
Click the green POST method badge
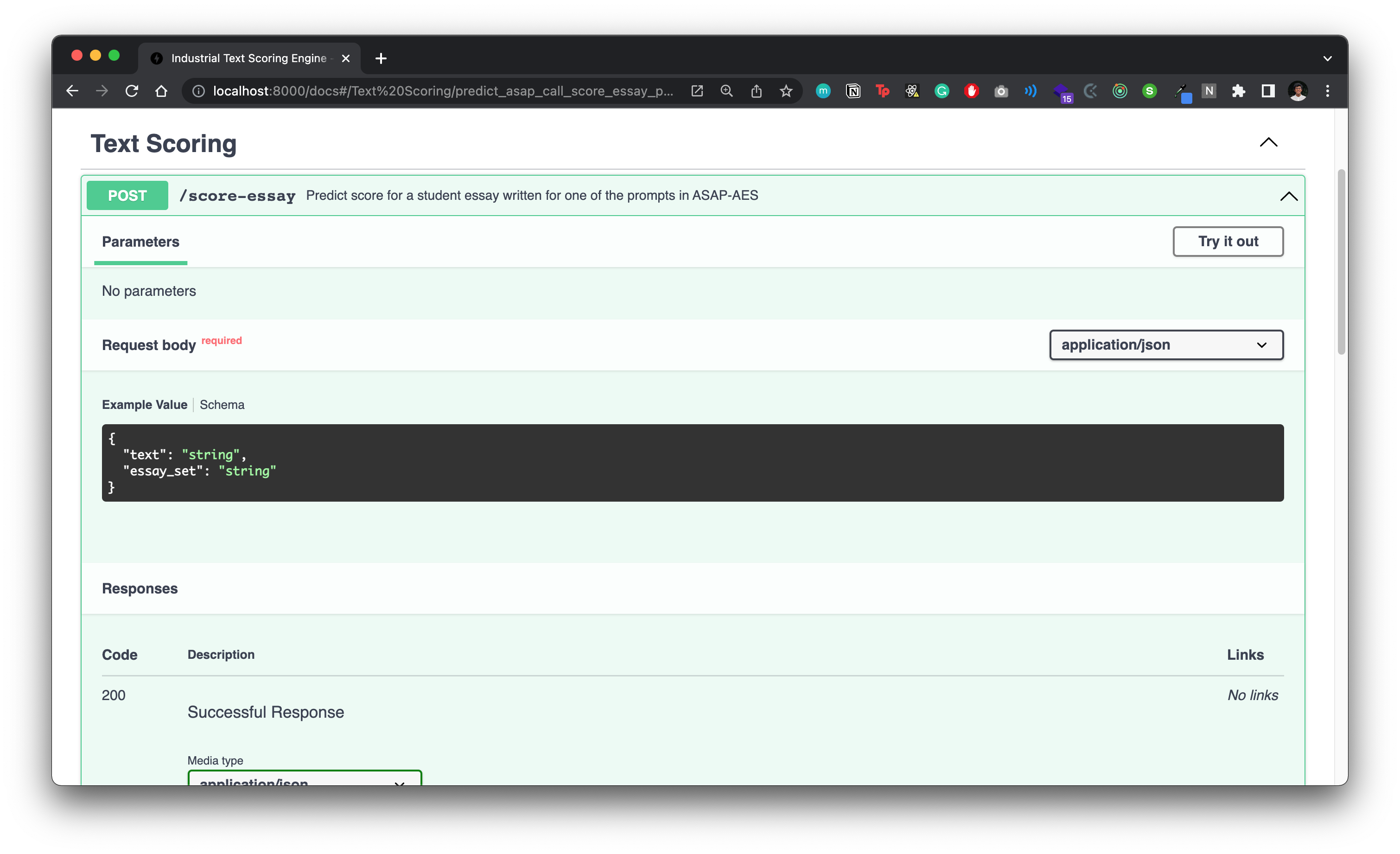point(127,196)
